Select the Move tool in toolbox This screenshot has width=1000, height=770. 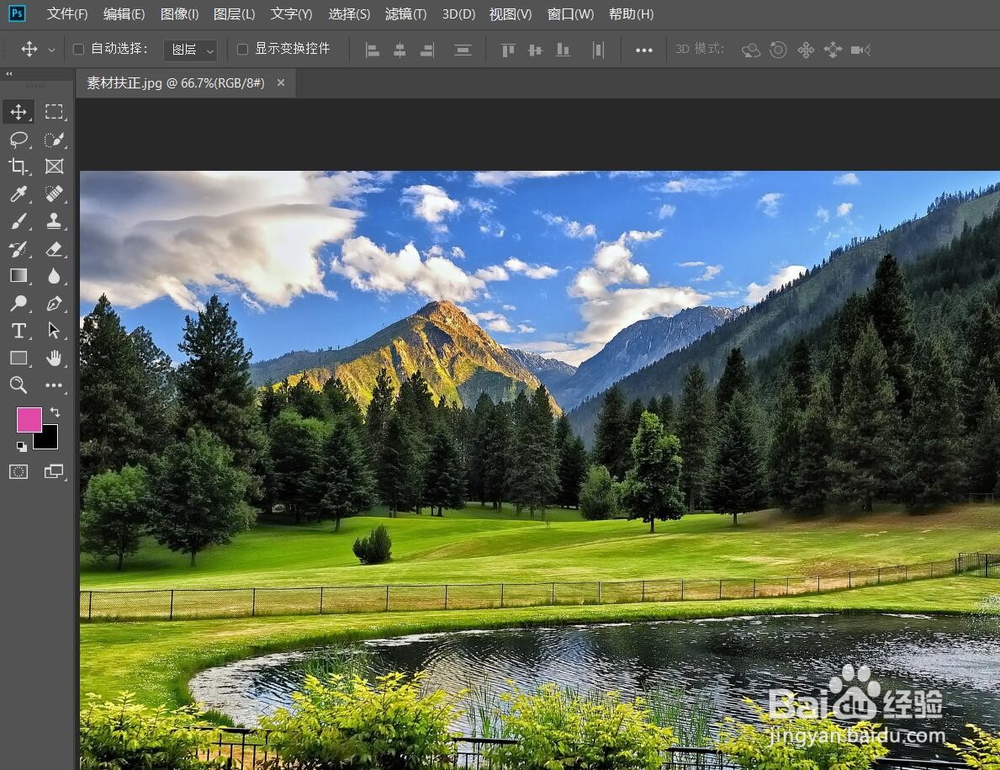[x=18, y=112]
